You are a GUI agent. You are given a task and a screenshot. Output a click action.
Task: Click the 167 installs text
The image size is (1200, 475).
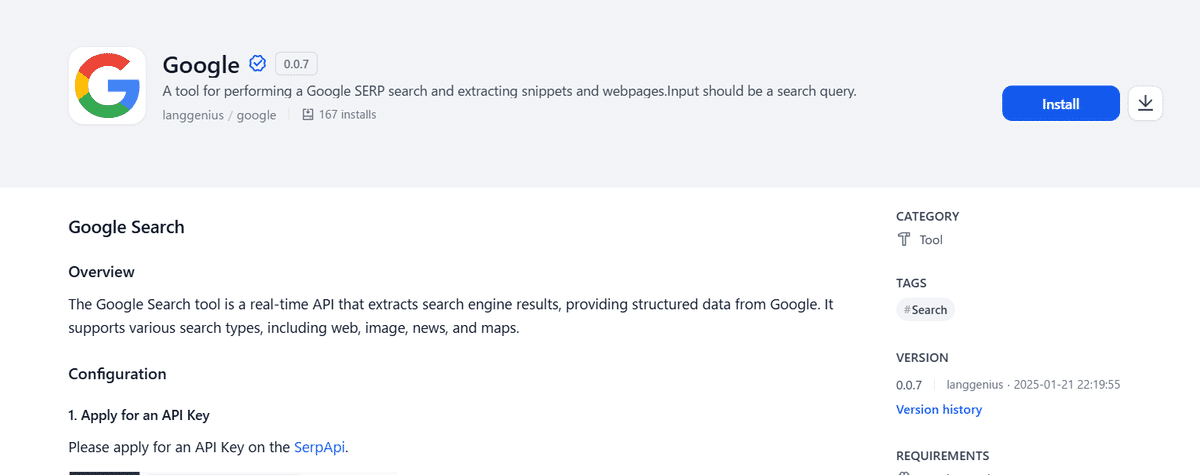coord(347,115)
